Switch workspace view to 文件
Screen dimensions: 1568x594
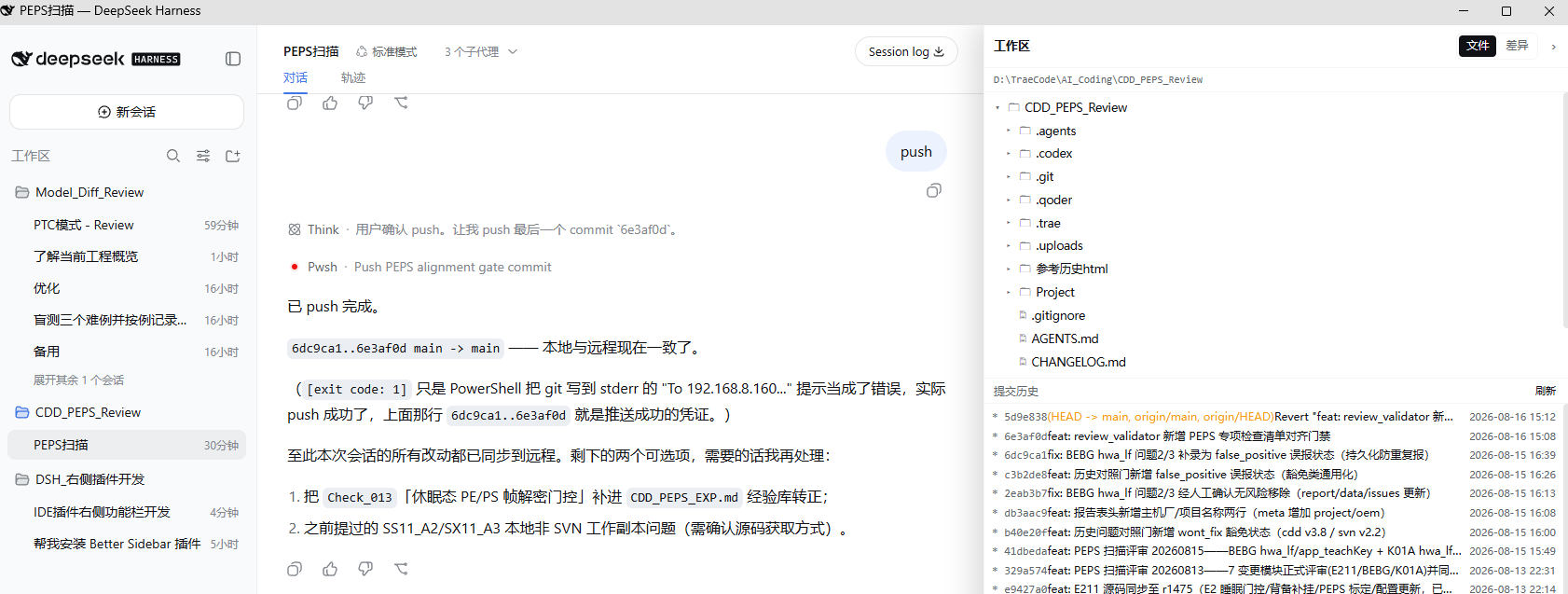(1478, 46)
